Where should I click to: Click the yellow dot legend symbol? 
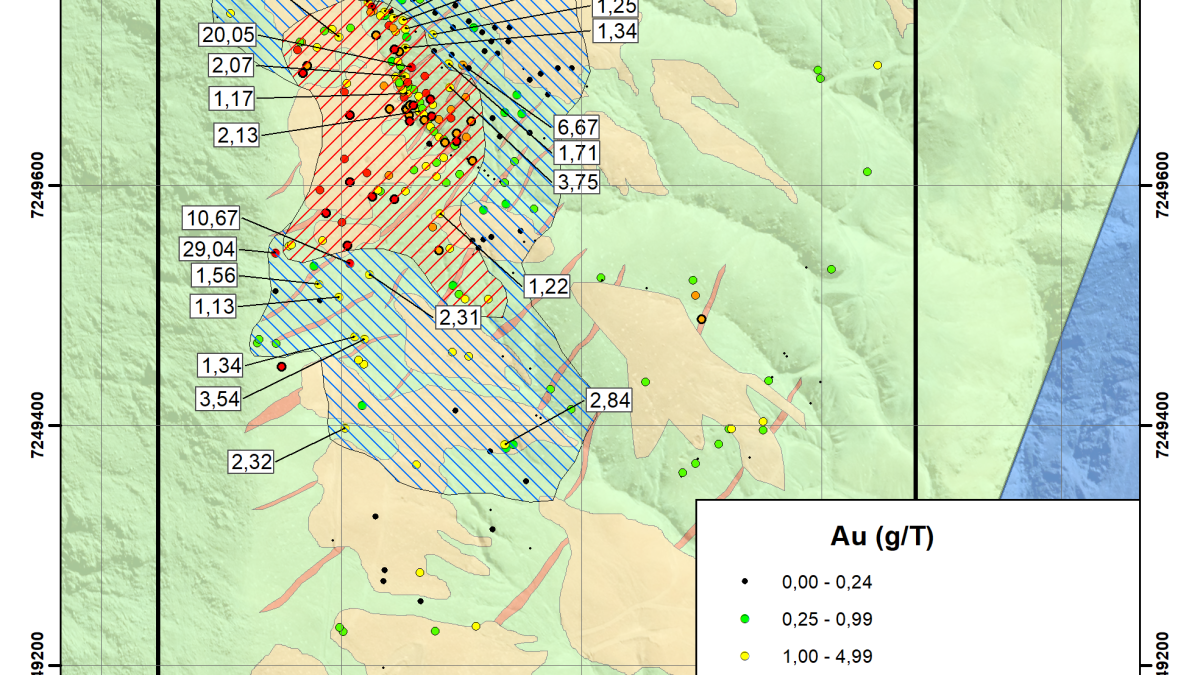[x=744, y=657]
